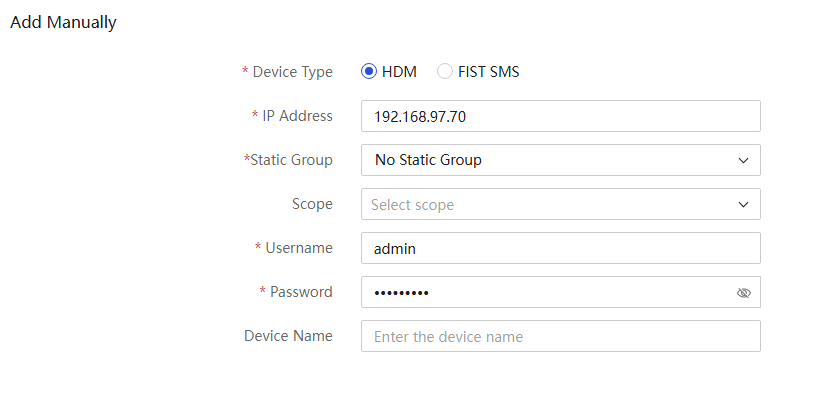Viewport: 828px width, 400px height.
Task: Click the Enter the device name field
Action: click(x=561, y=336)
